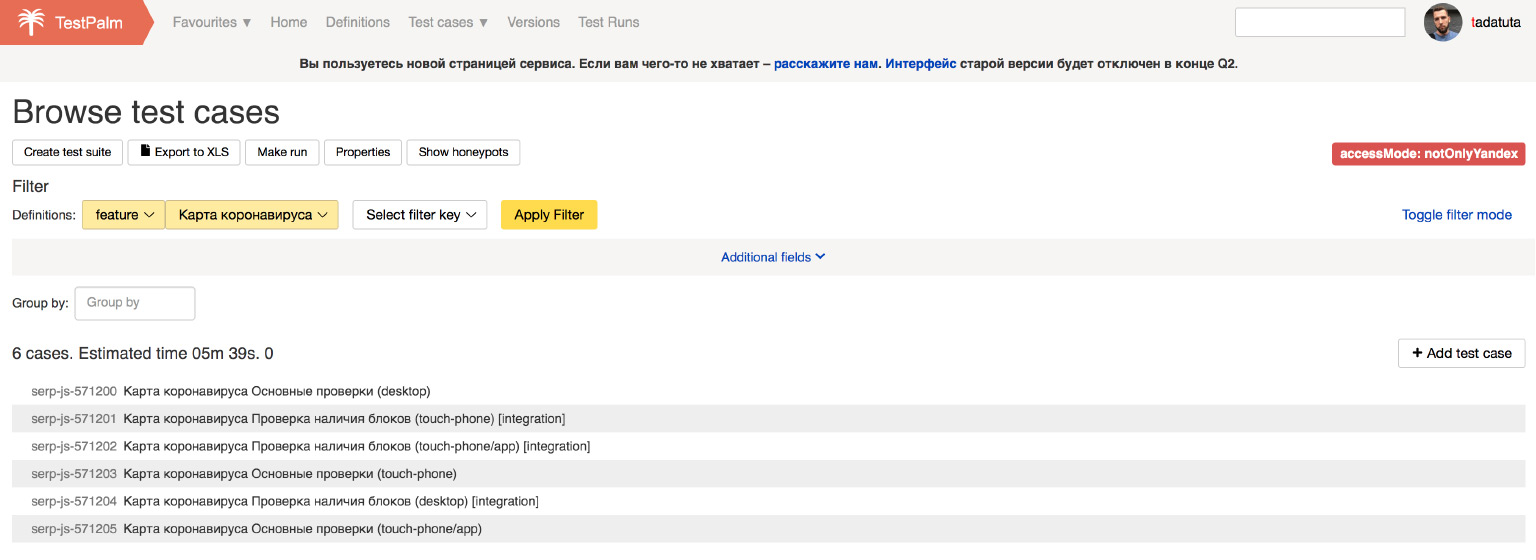Open the Select filter key dropdown

[x=420, y=215]
